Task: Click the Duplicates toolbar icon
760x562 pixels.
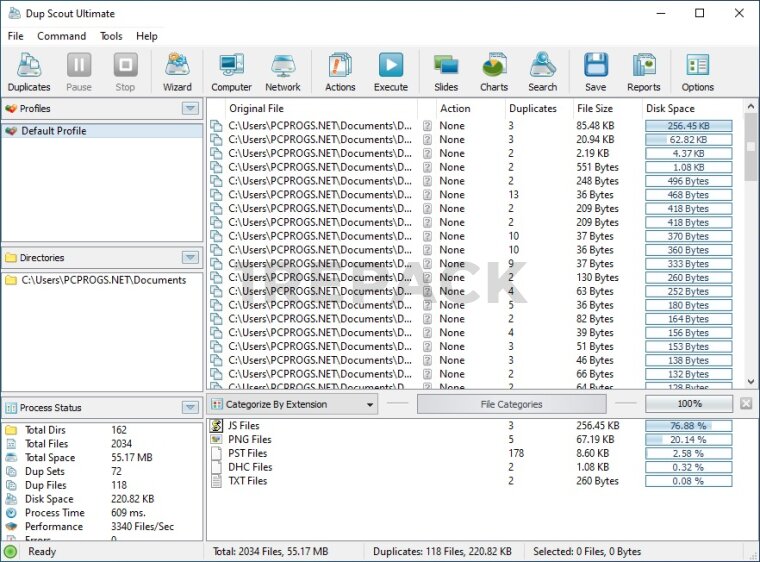Action: pos(29,72)
